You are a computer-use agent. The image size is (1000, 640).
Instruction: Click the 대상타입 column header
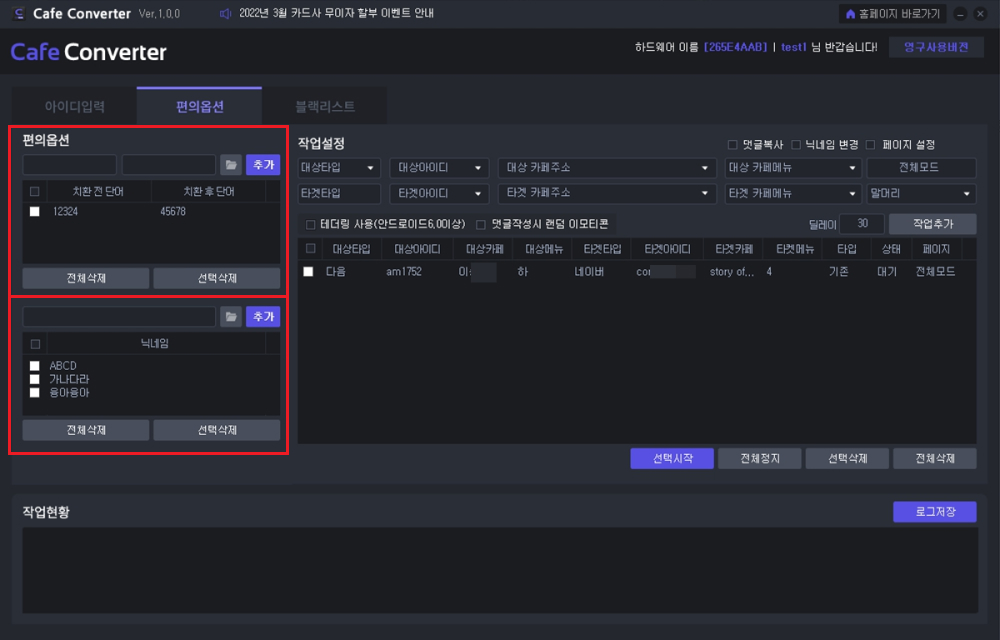[351, 249]
